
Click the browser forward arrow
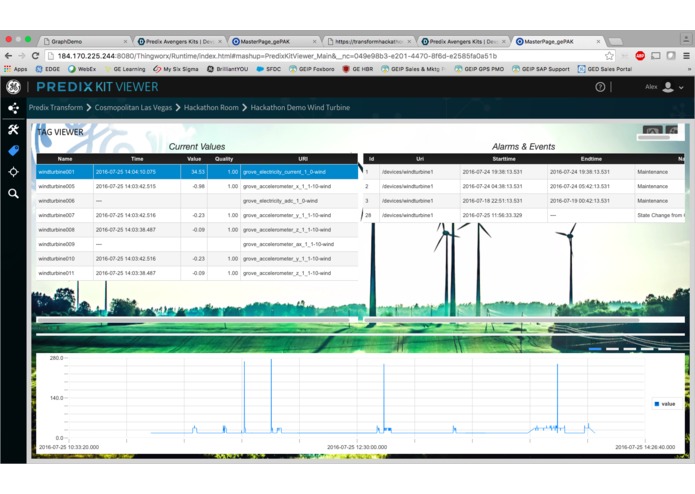point(22,56)
